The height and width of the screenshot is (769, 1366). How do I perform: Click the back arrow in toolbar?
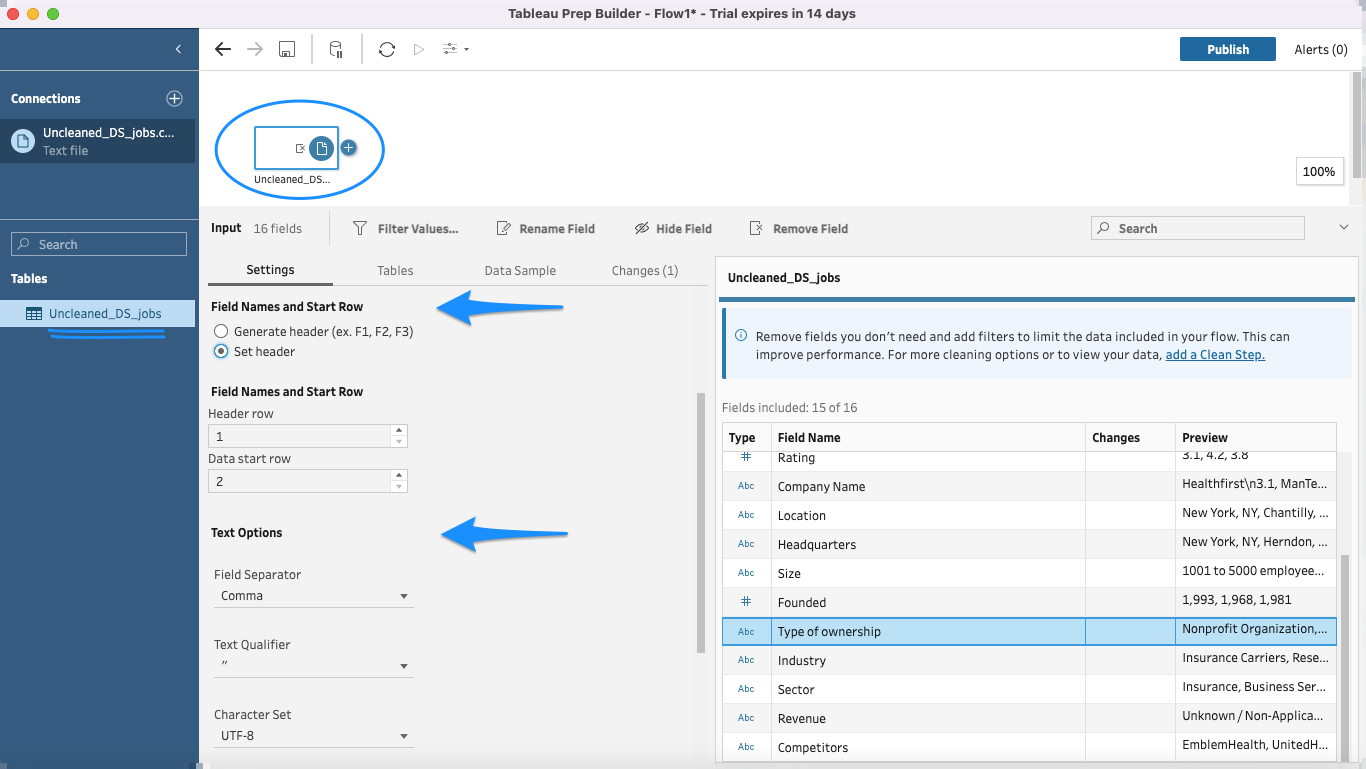coord(223,49)
